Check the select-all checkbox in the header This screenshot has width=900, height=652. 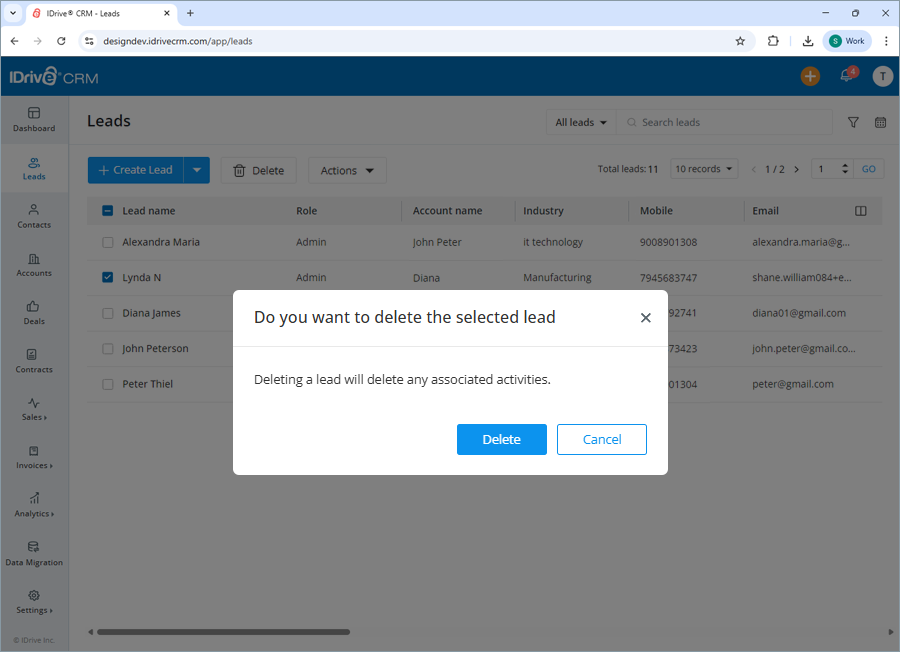tap(107, 210)
